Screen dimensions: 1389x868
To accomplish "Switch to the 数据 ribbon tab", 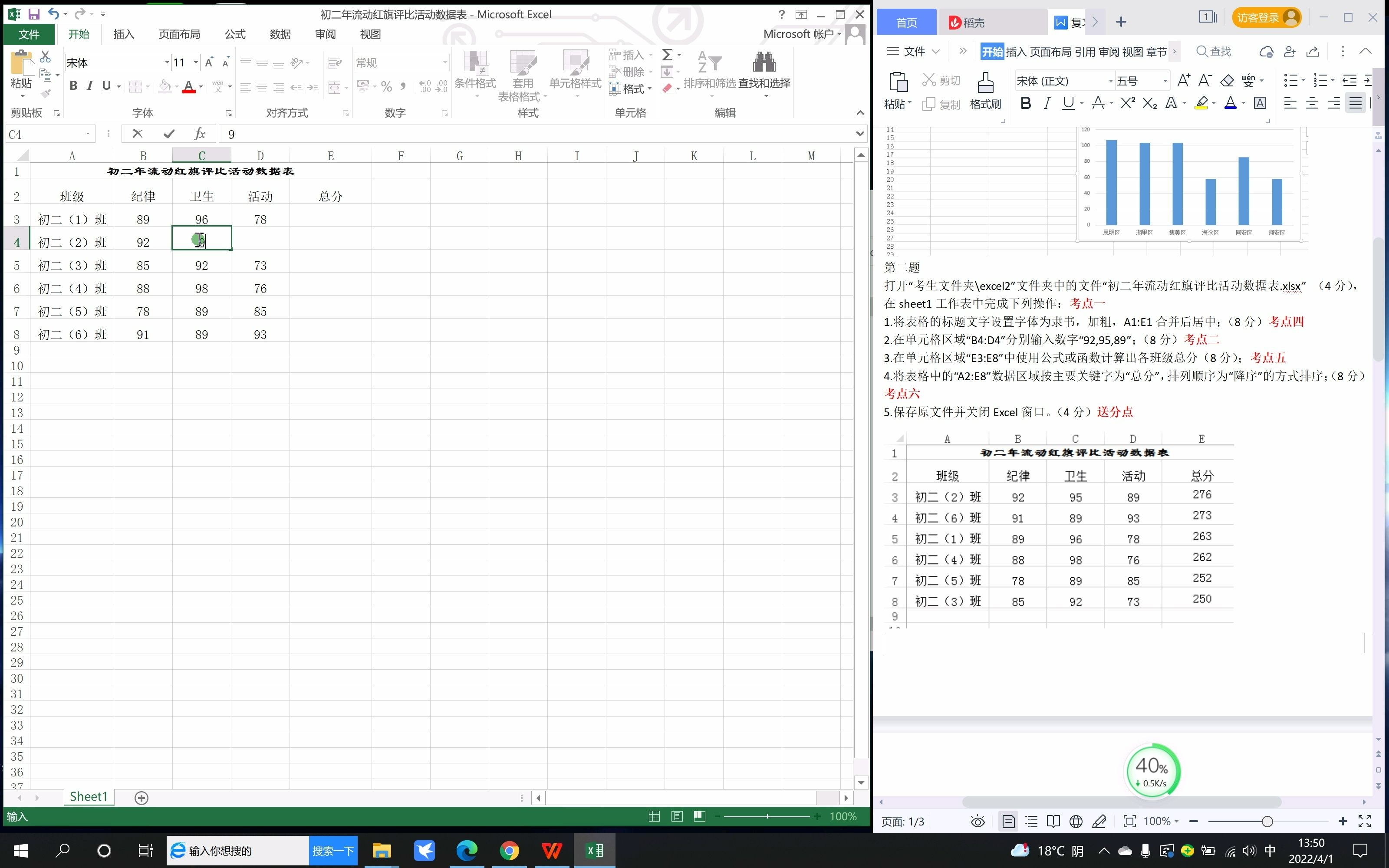I will 280,34.
